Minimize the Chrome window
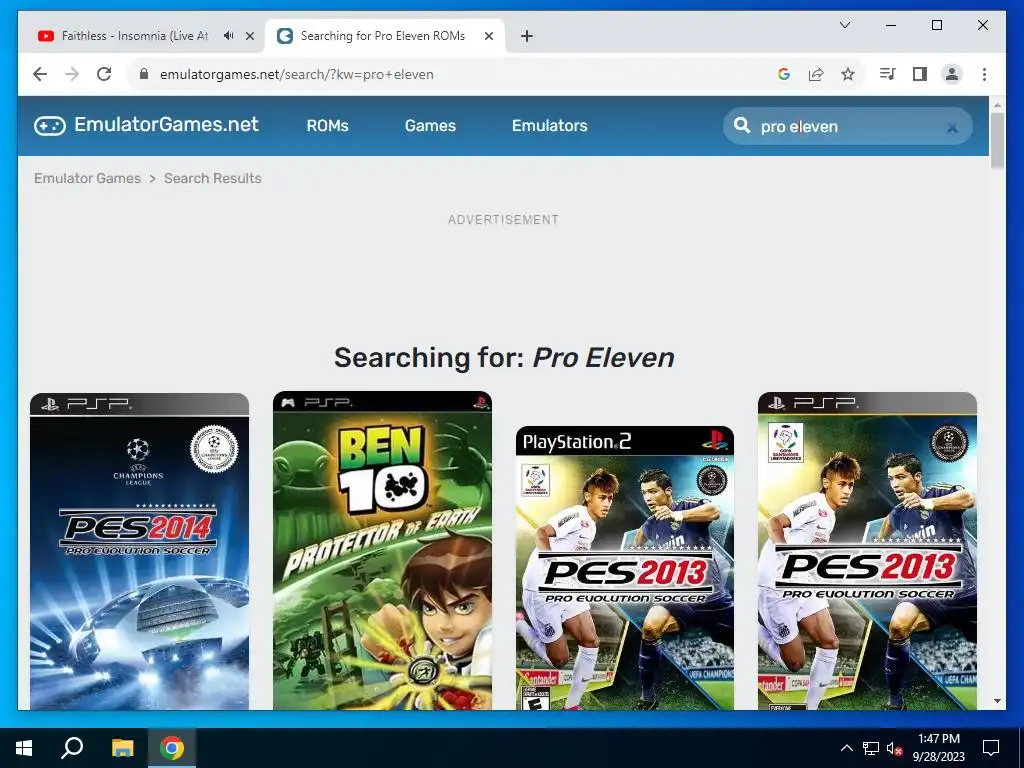The height and width of the screenshot is (768, 1024). [891, 25]
